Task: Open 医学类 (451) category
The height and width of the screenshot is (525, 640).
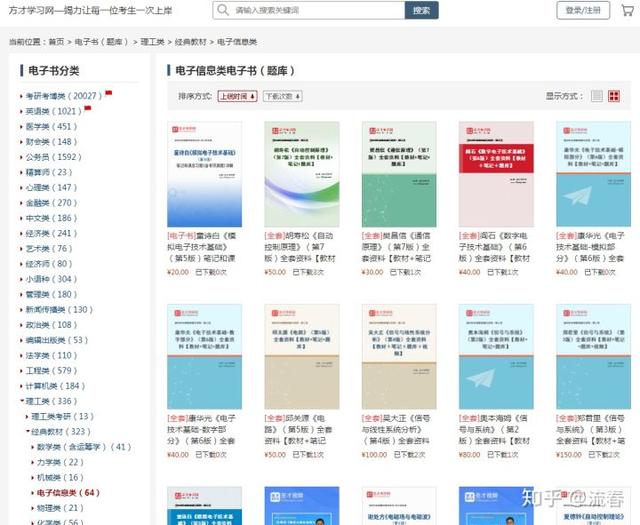Action: point(51,127)
